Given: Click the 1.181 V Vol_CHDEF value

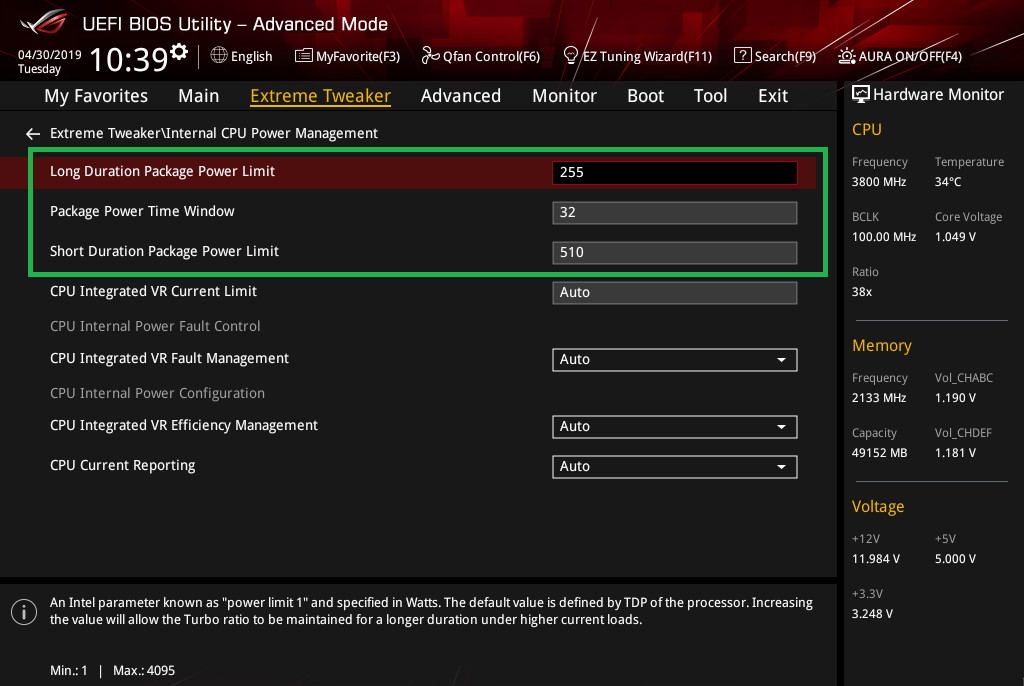Looking at the screenshot, I should pyautogui.click(x=955, y=453).
